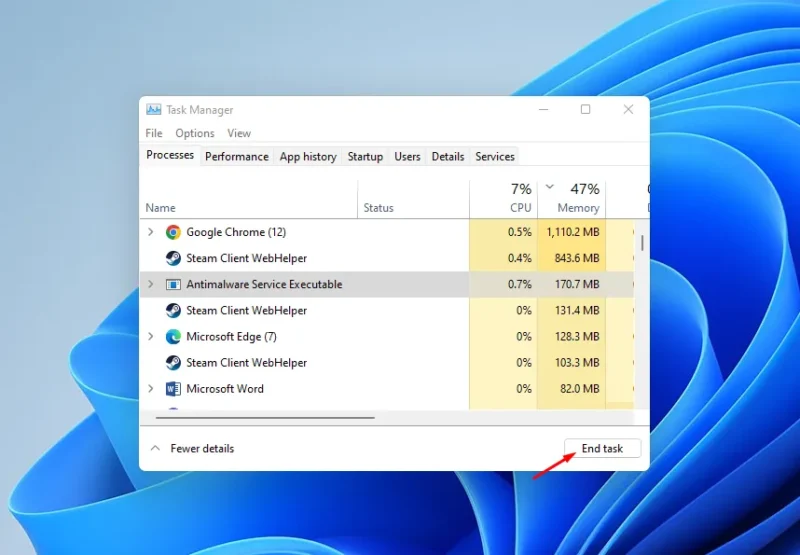The width and height of the screenshot is (800, 555).
Task: Click the Task Manager title bar icon
Action: pos(153,109)
